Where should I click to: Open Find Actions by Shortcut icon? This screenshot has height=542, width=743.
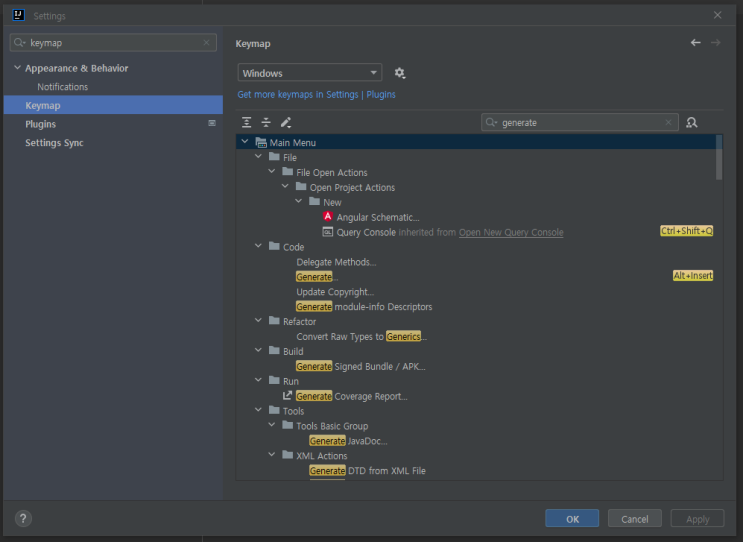(x=691, y=122)
